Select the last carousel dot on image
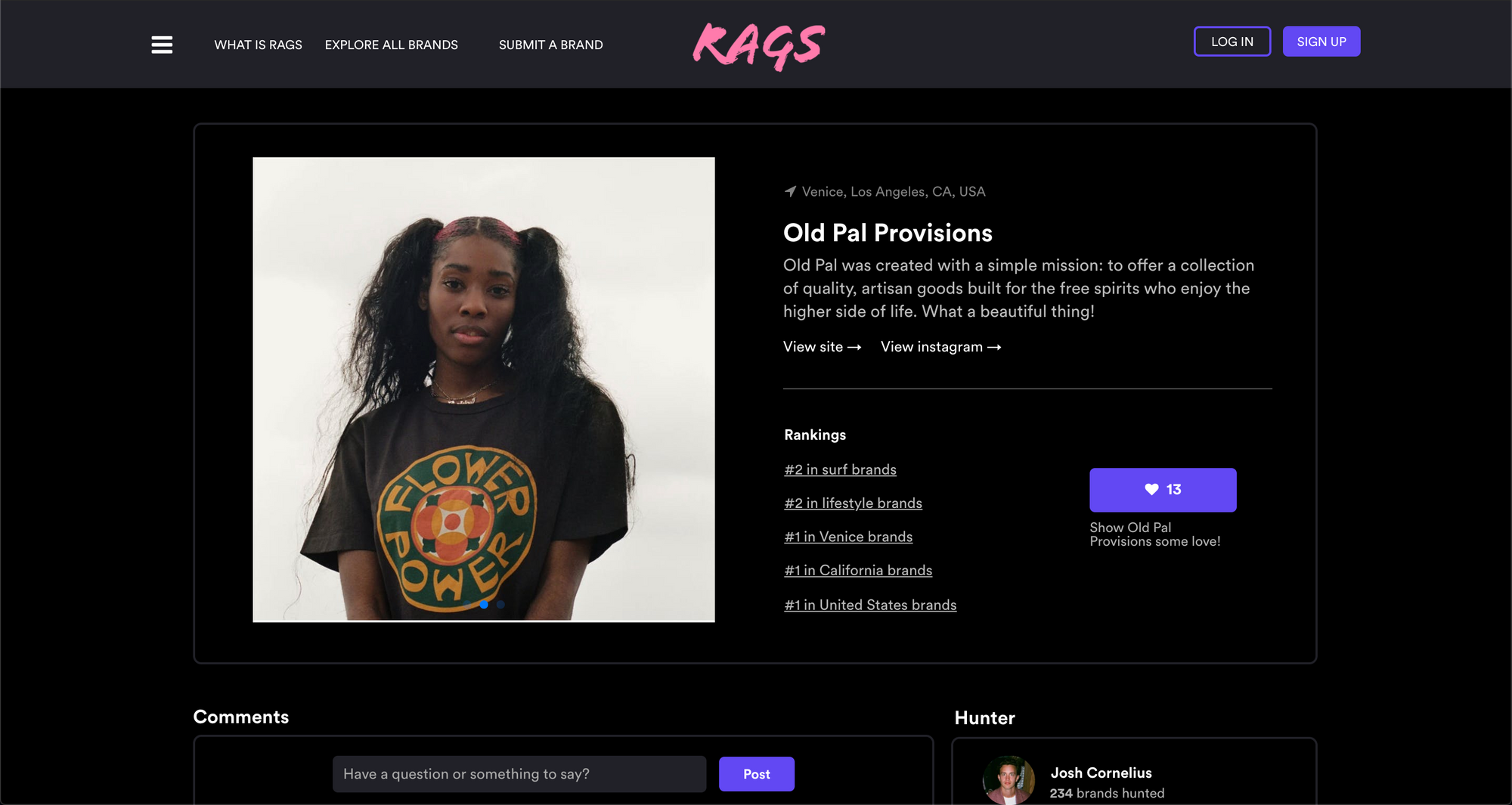This screenshot has width=1512, height=805. point(500,604)
